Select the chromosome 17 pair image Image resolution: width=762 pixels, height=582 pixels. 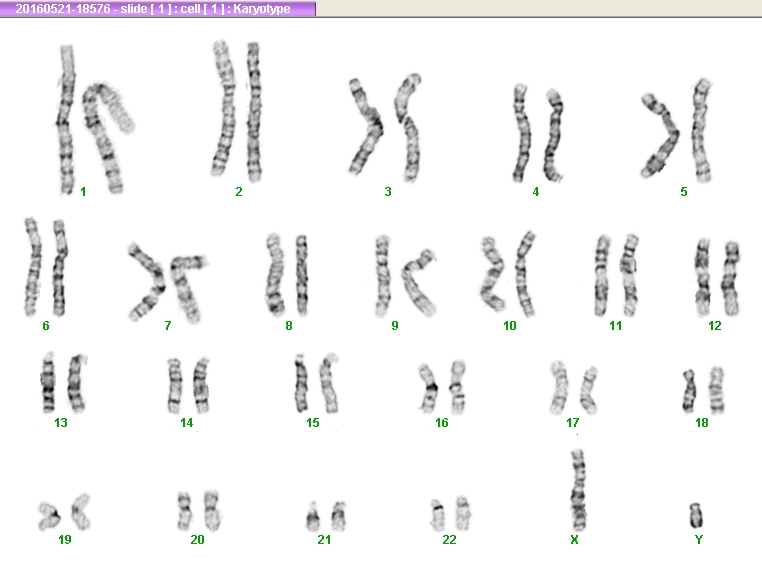tap(573, 387)
